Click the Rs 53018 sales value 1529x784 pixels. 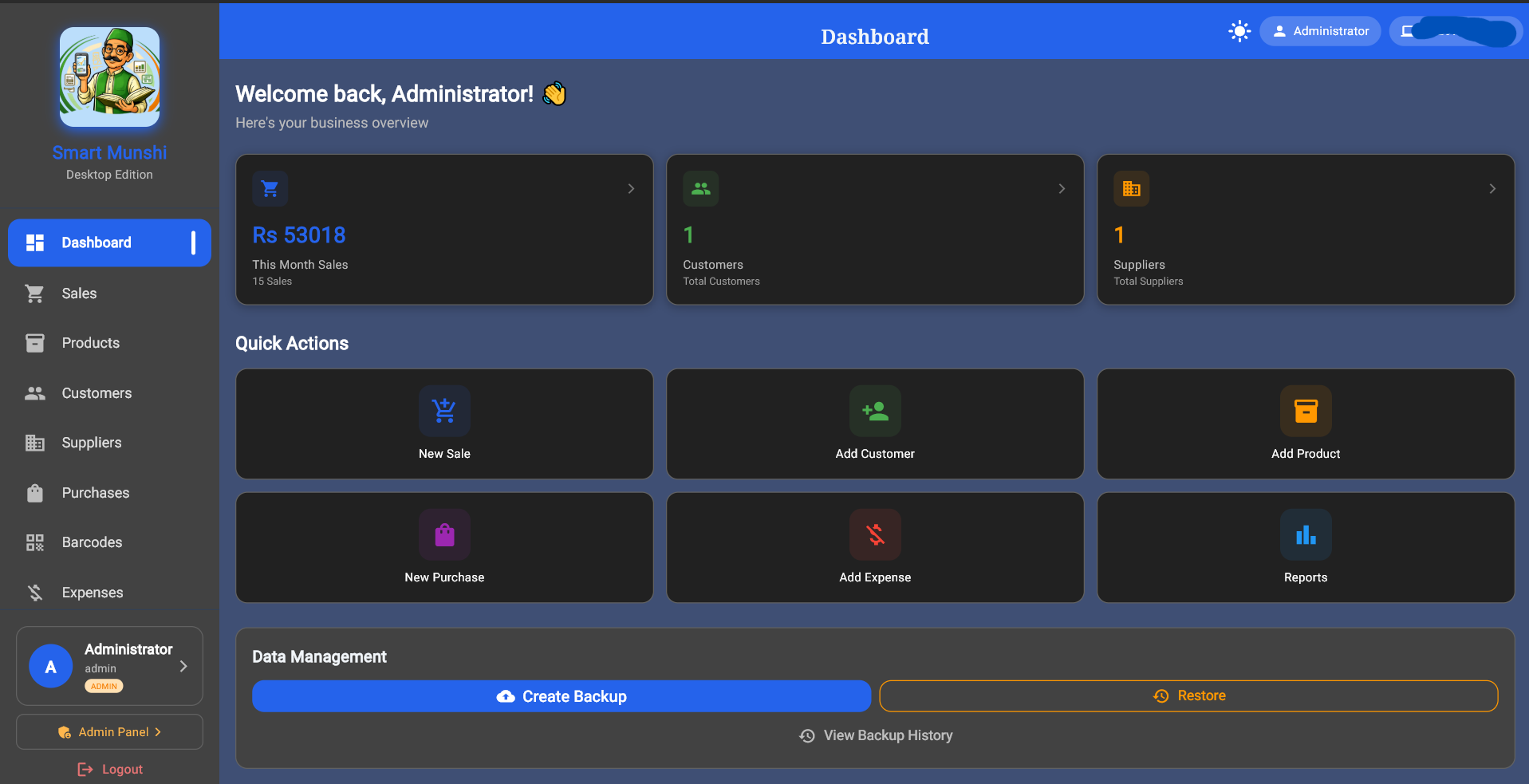tap(299, 235)
